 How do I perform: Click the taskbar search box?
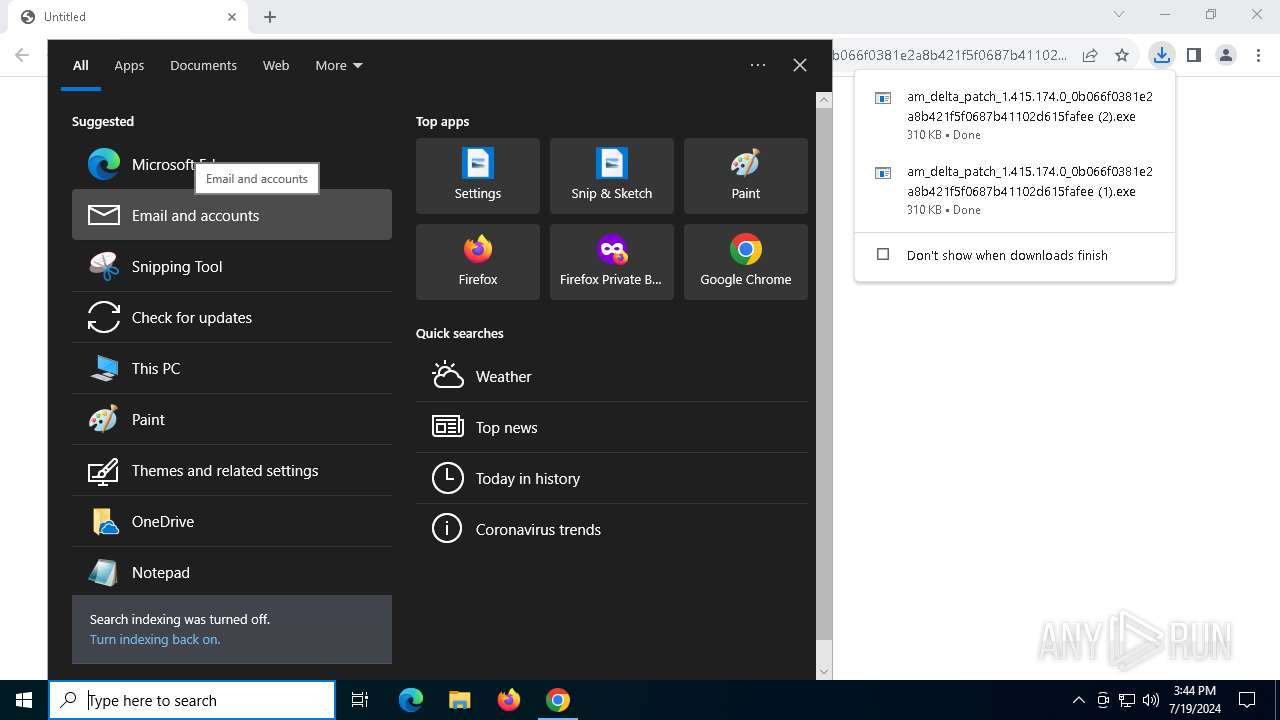(192, 700)
